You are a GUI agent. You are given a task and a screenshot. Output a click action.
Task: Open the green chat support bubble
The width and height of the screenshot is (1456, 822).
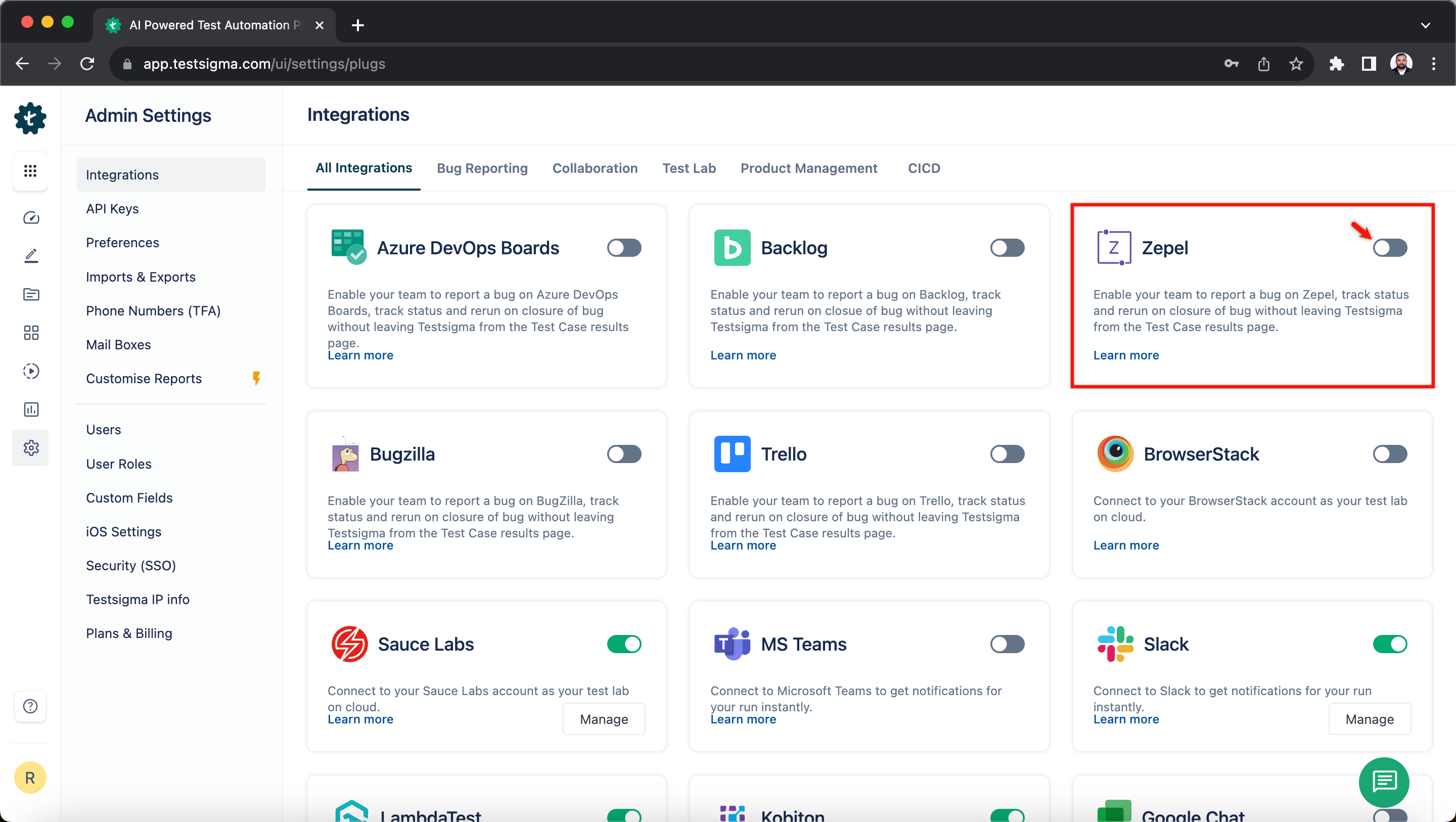[1384, 782]
